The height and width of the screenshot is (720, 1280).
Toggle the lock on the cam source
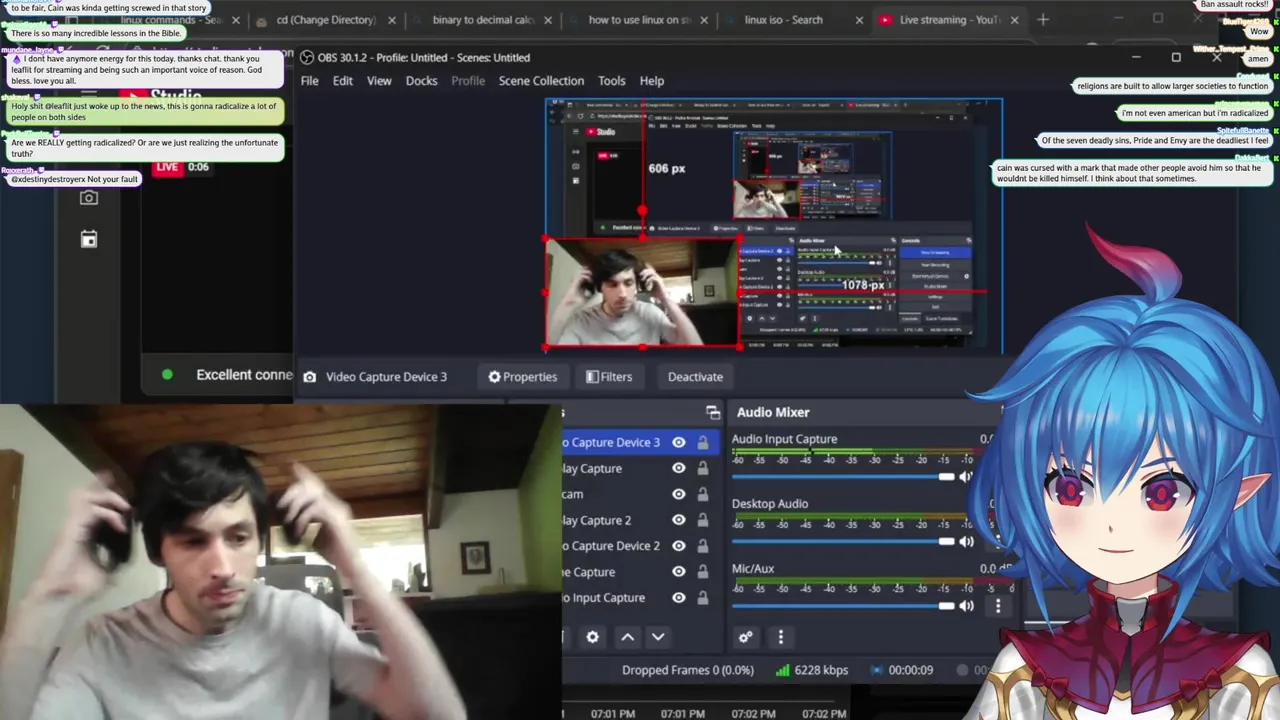click(703, 494)
